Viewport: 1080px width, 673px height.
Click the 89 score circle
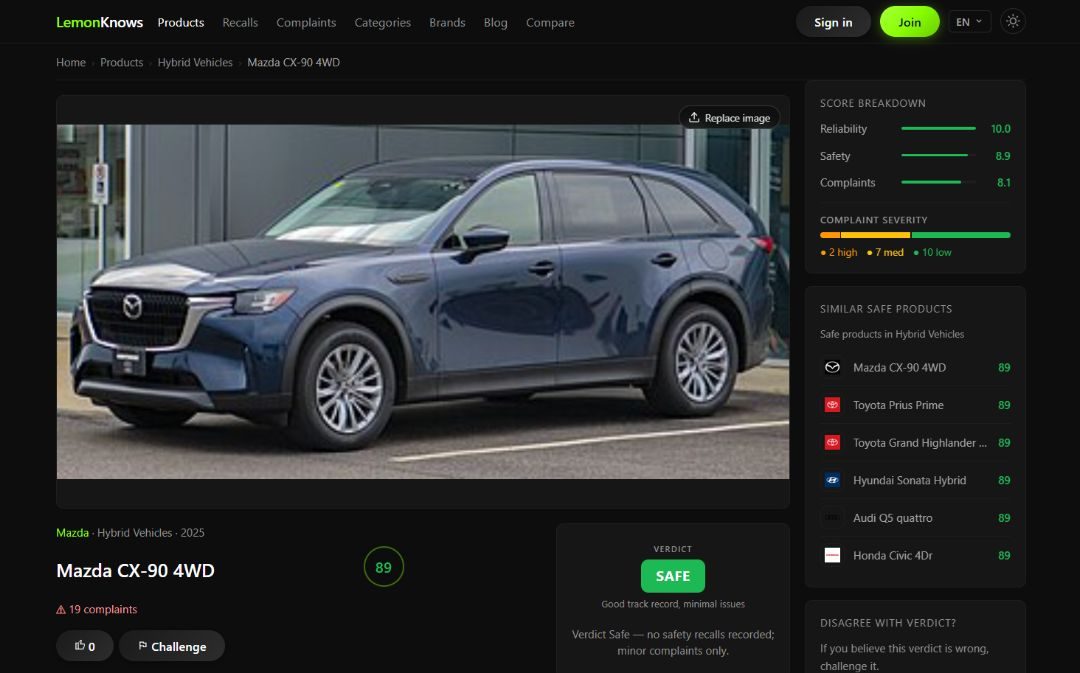click(x=383, y=567)
